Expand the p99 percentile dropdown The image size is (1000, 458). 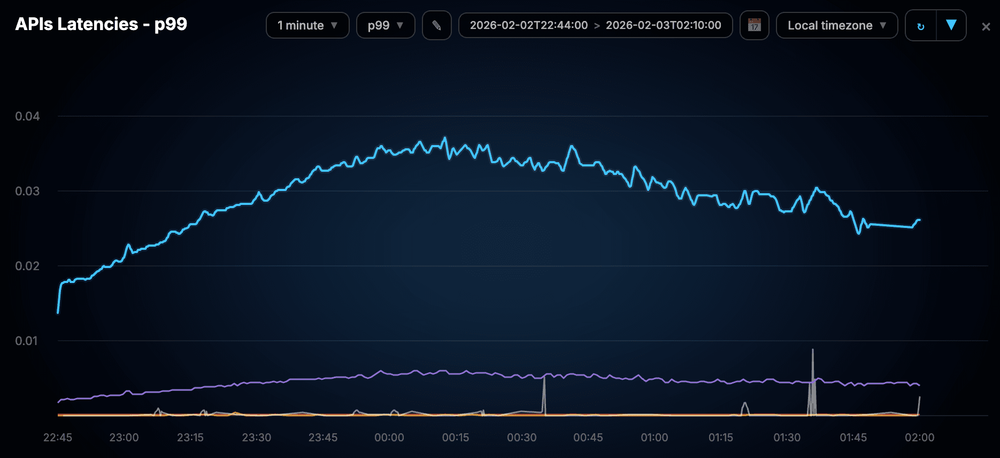click(385, 25)
